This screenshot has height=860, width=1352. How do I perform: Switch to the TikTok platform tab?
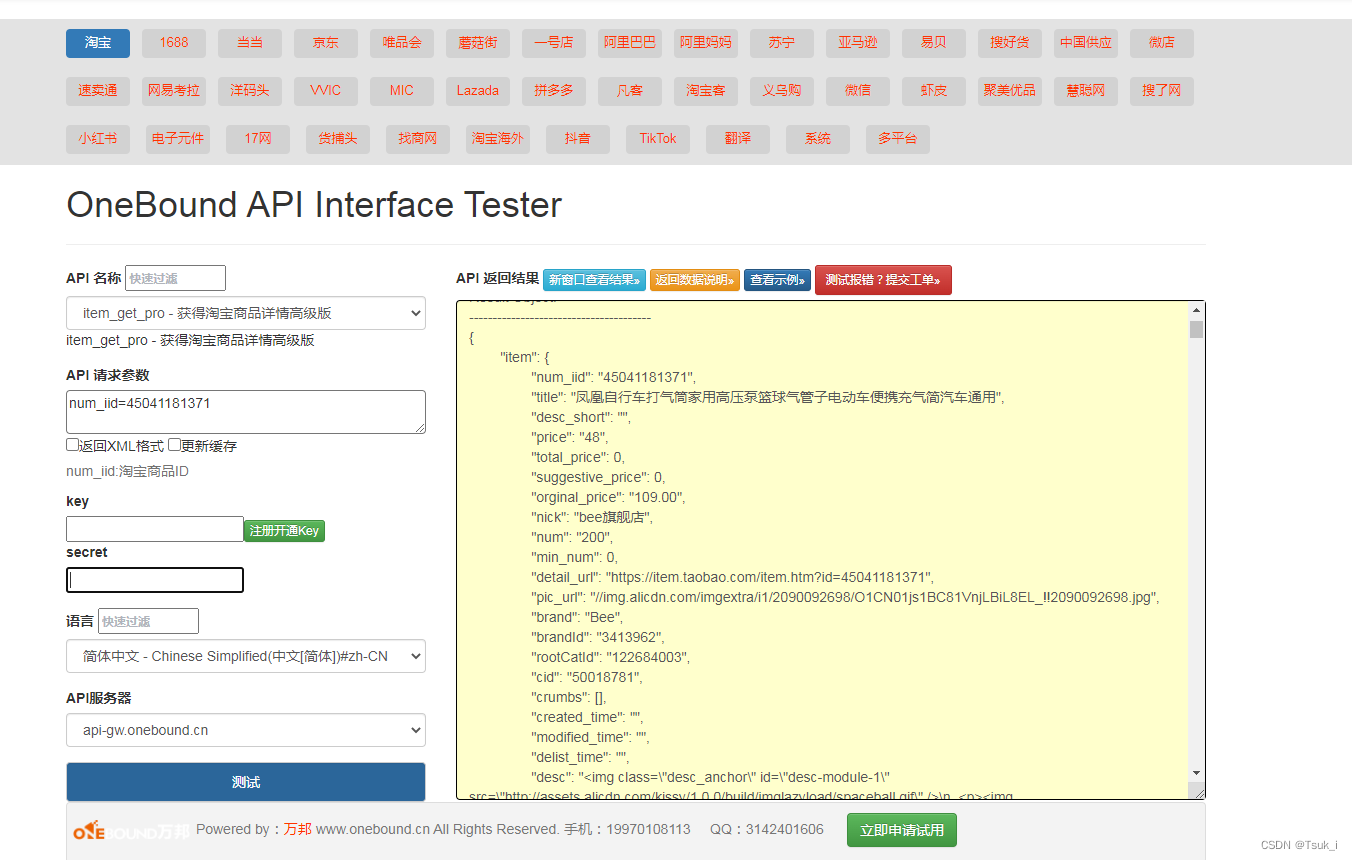[x=658, y=139]
